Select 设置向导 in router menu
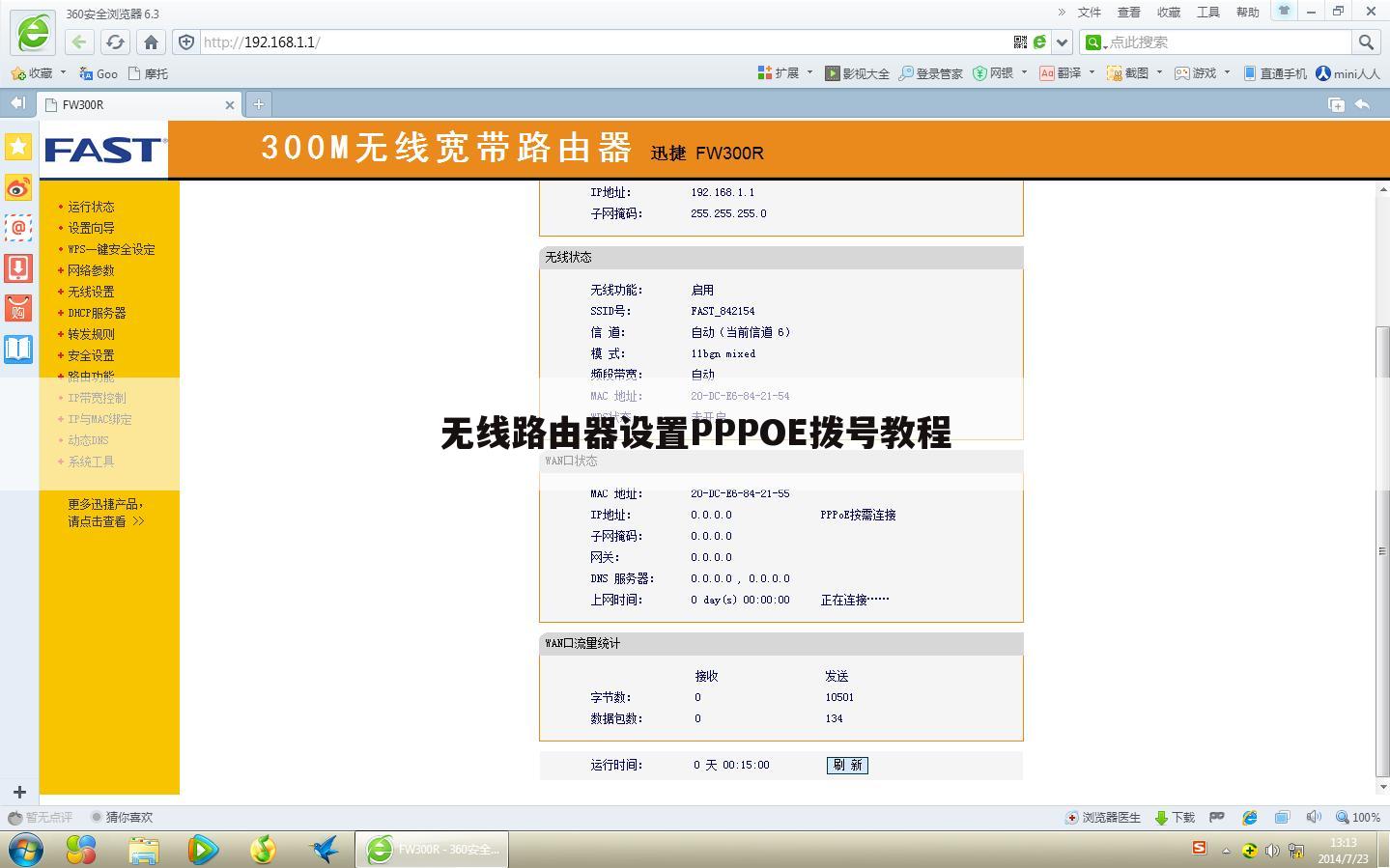 [91, 228]
